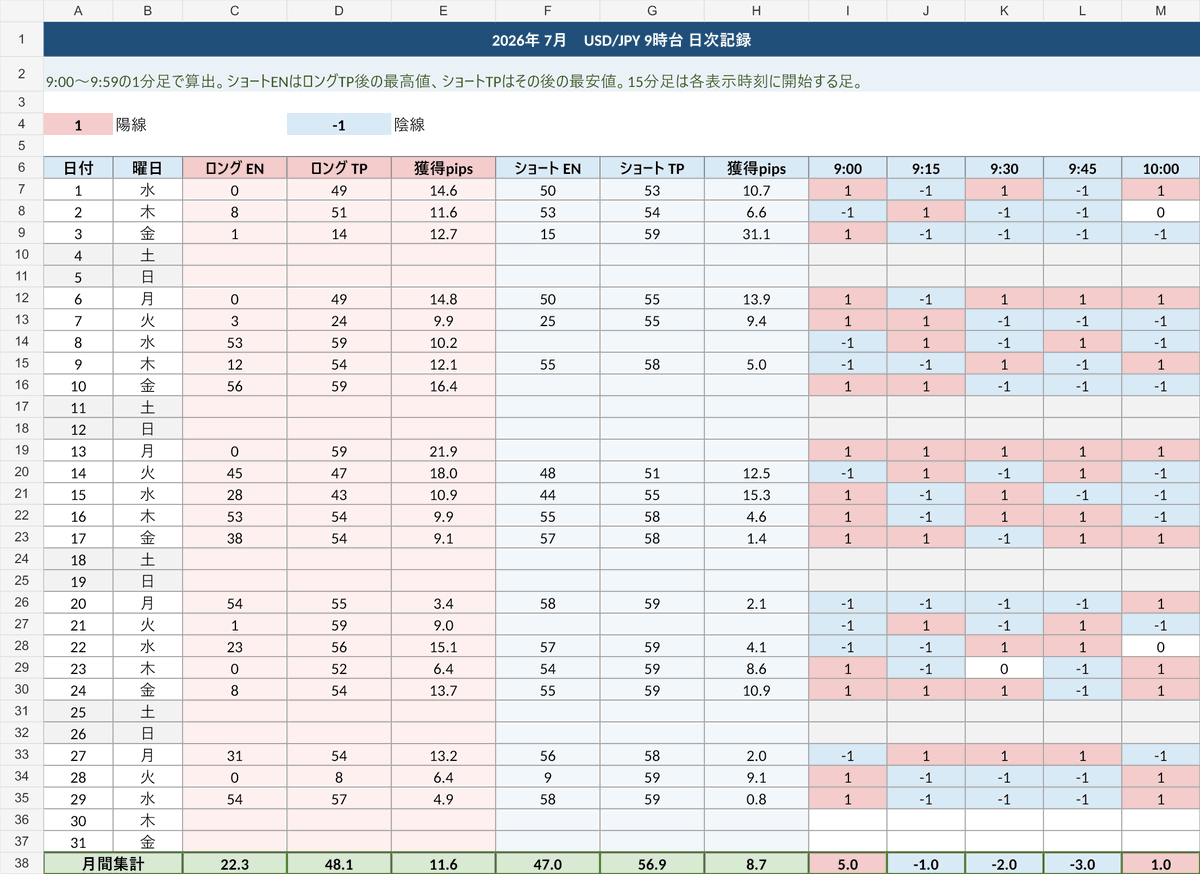
Task: Select entire column K via its letter header
Action: click(1004, 11)
